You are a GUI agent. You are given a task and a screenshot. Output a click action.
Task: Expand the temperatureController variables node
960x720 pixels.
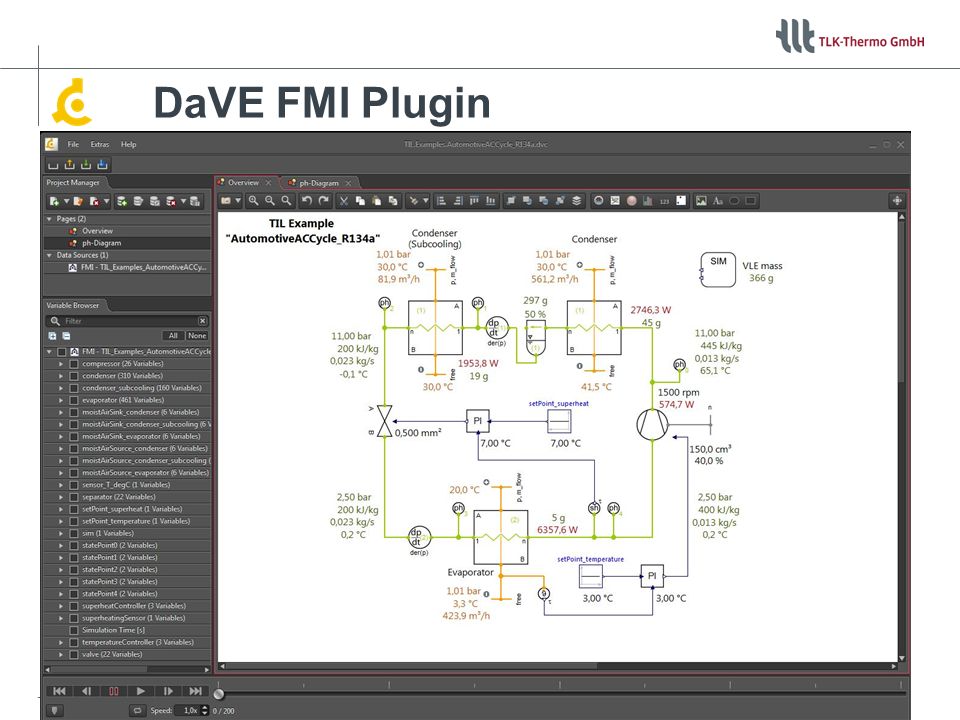(61, 642)
